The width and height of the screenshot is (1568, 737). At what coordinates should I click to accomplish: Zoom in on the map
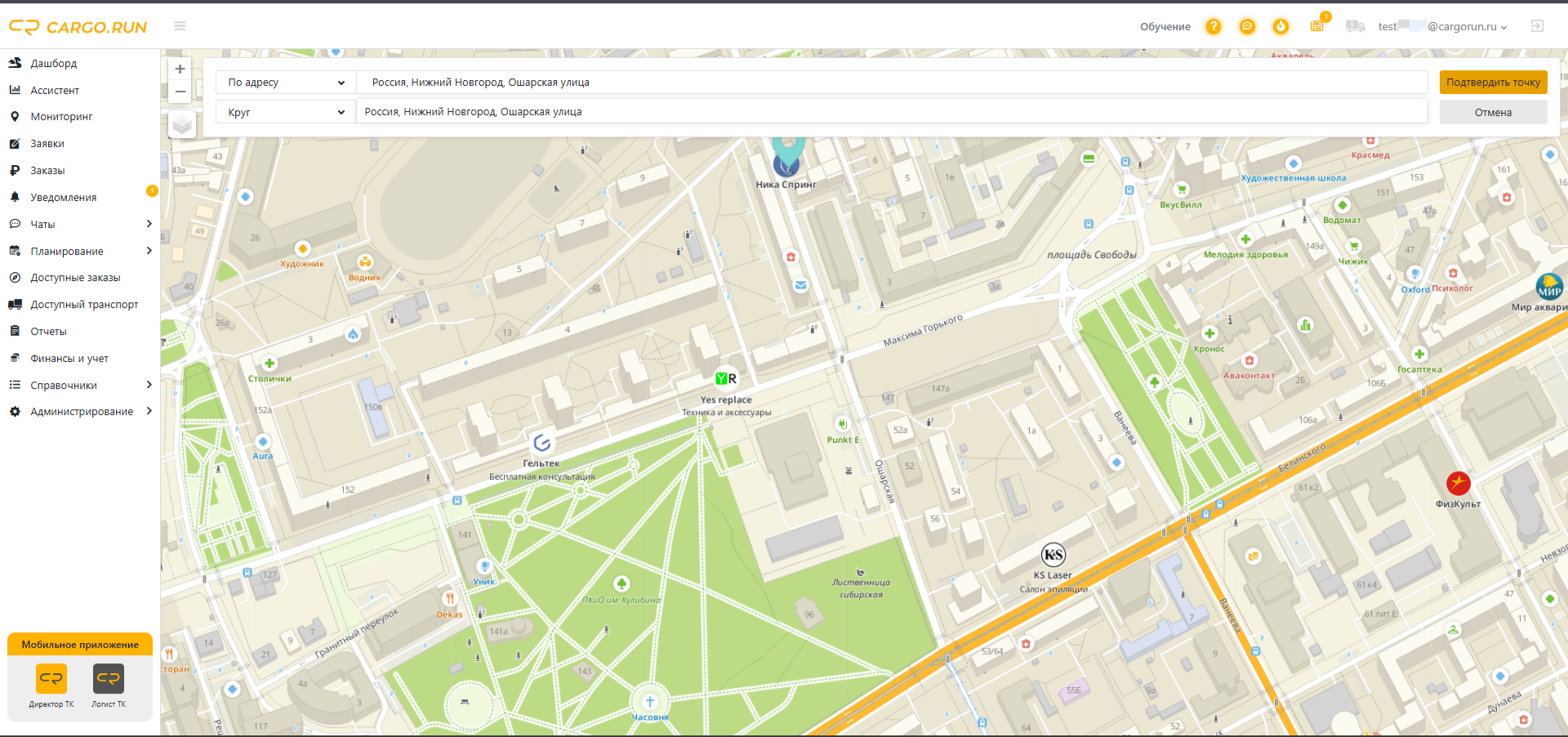[180, 69]
